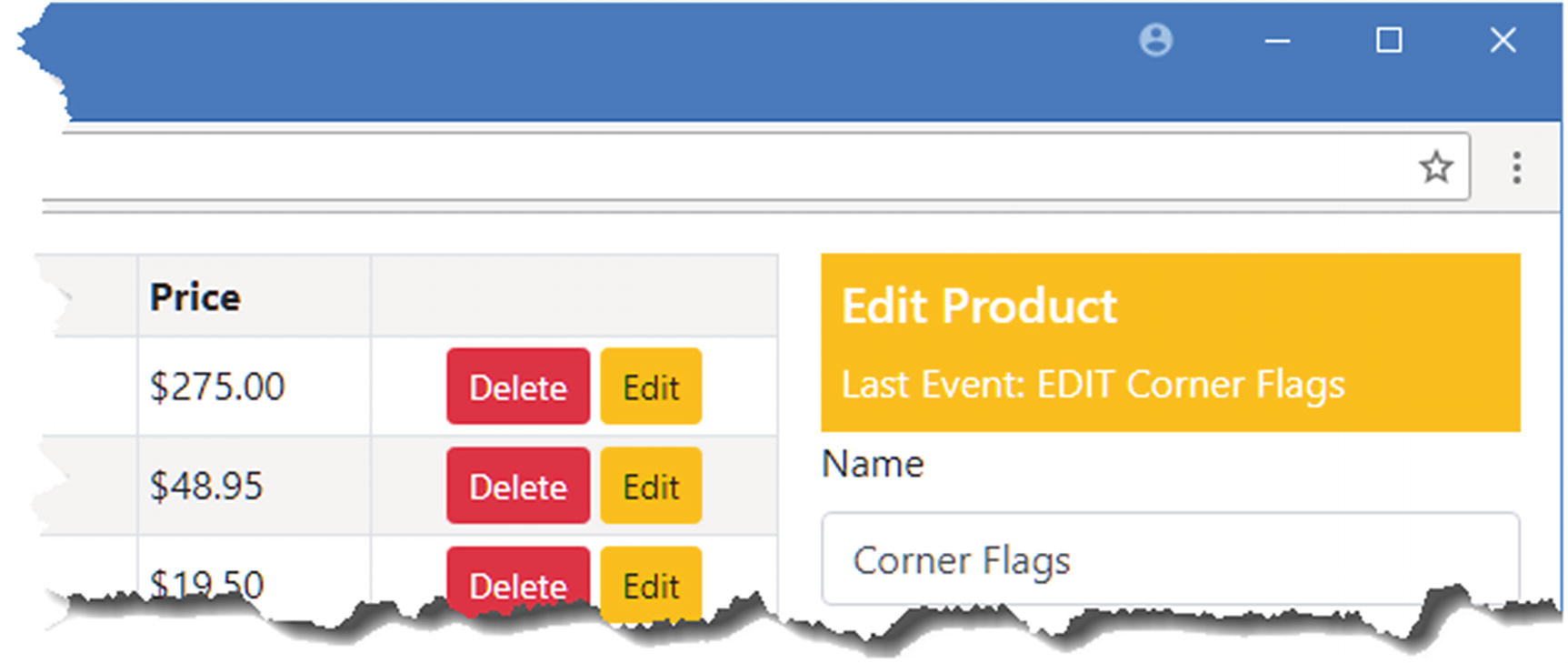Open the Chrome three-dot menu
This screenshot has height=663, width=1568.
(x=1516, y=168)
